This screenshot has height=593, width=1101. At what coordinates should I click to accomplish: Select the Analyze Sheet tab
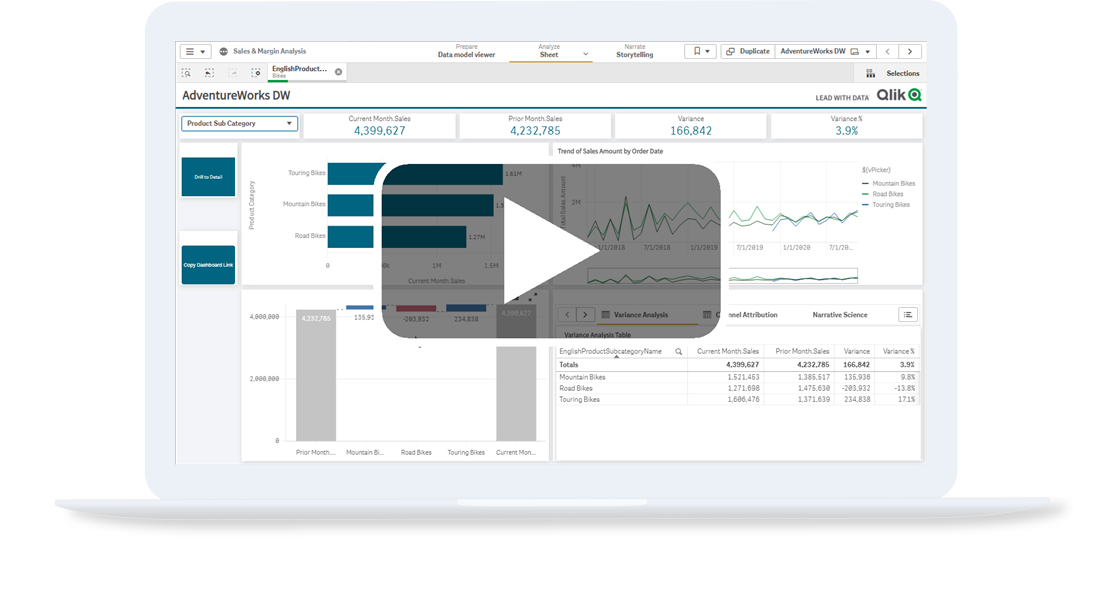549,51
